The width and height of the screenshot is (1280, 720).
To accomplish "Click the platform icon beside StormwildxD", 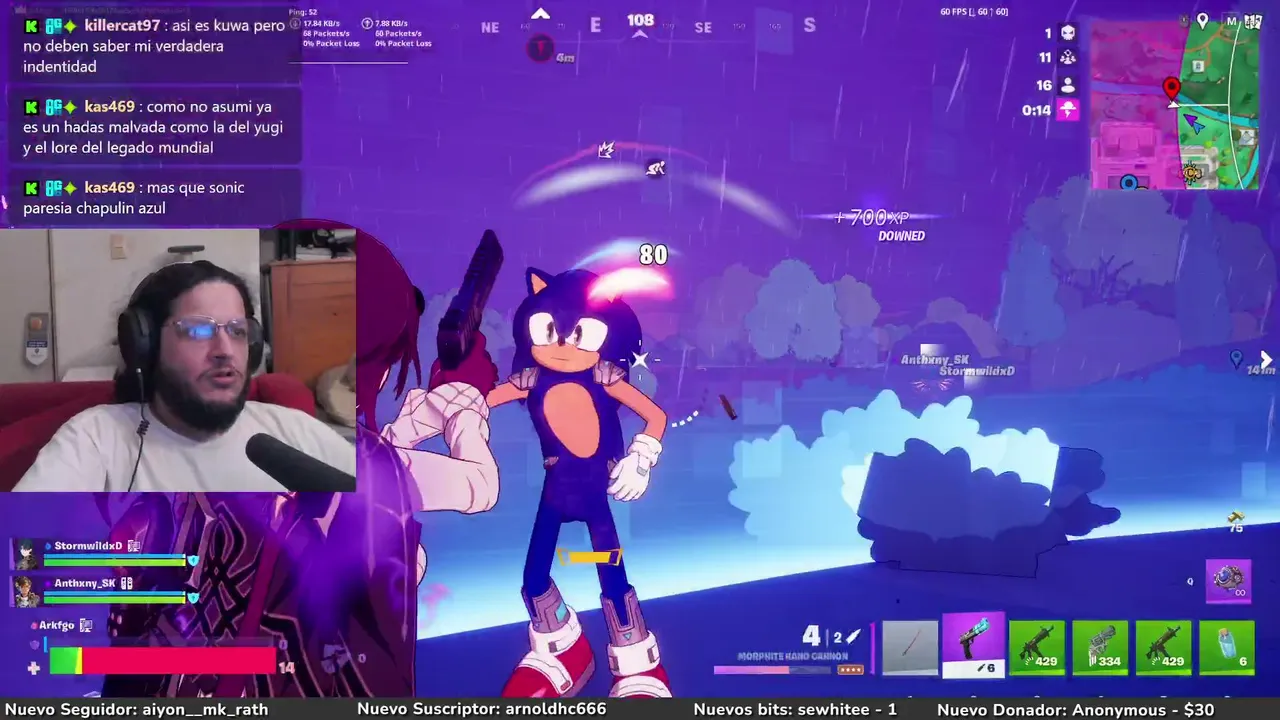I will 133,546.
